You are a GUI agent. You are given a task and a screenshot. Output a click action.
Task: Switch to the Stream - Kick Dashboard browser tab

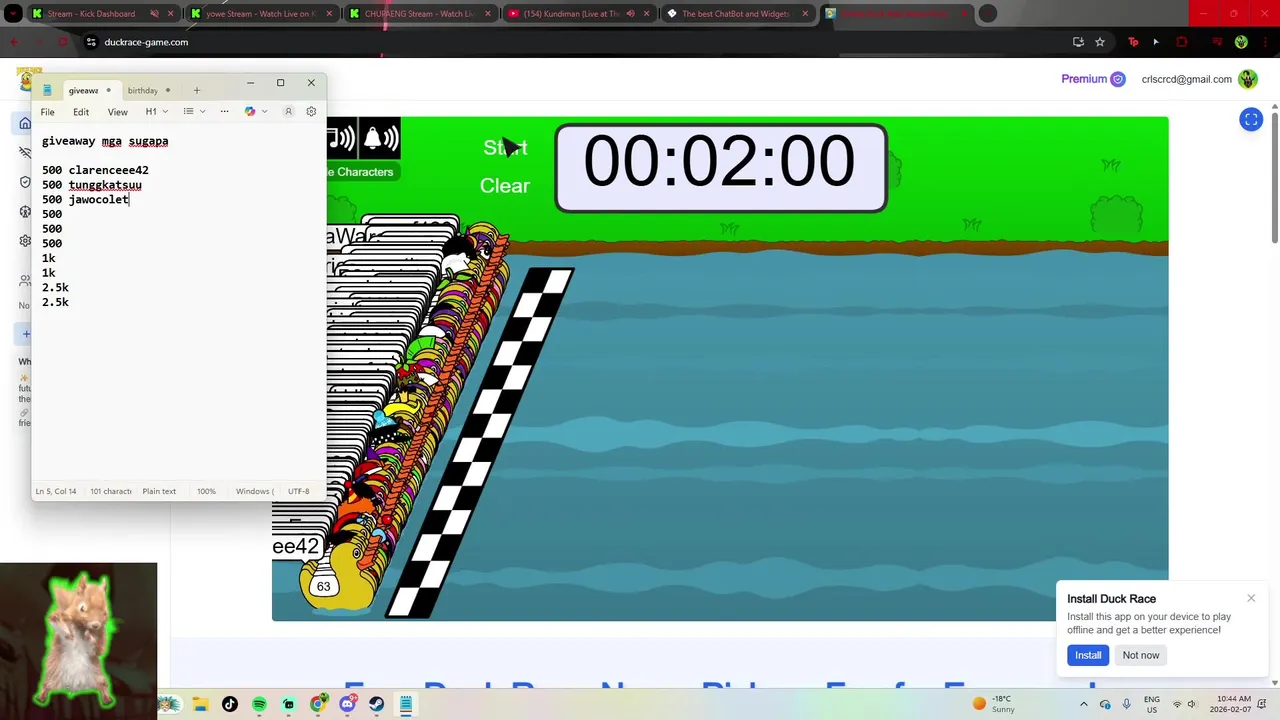(x=100, y=14)
